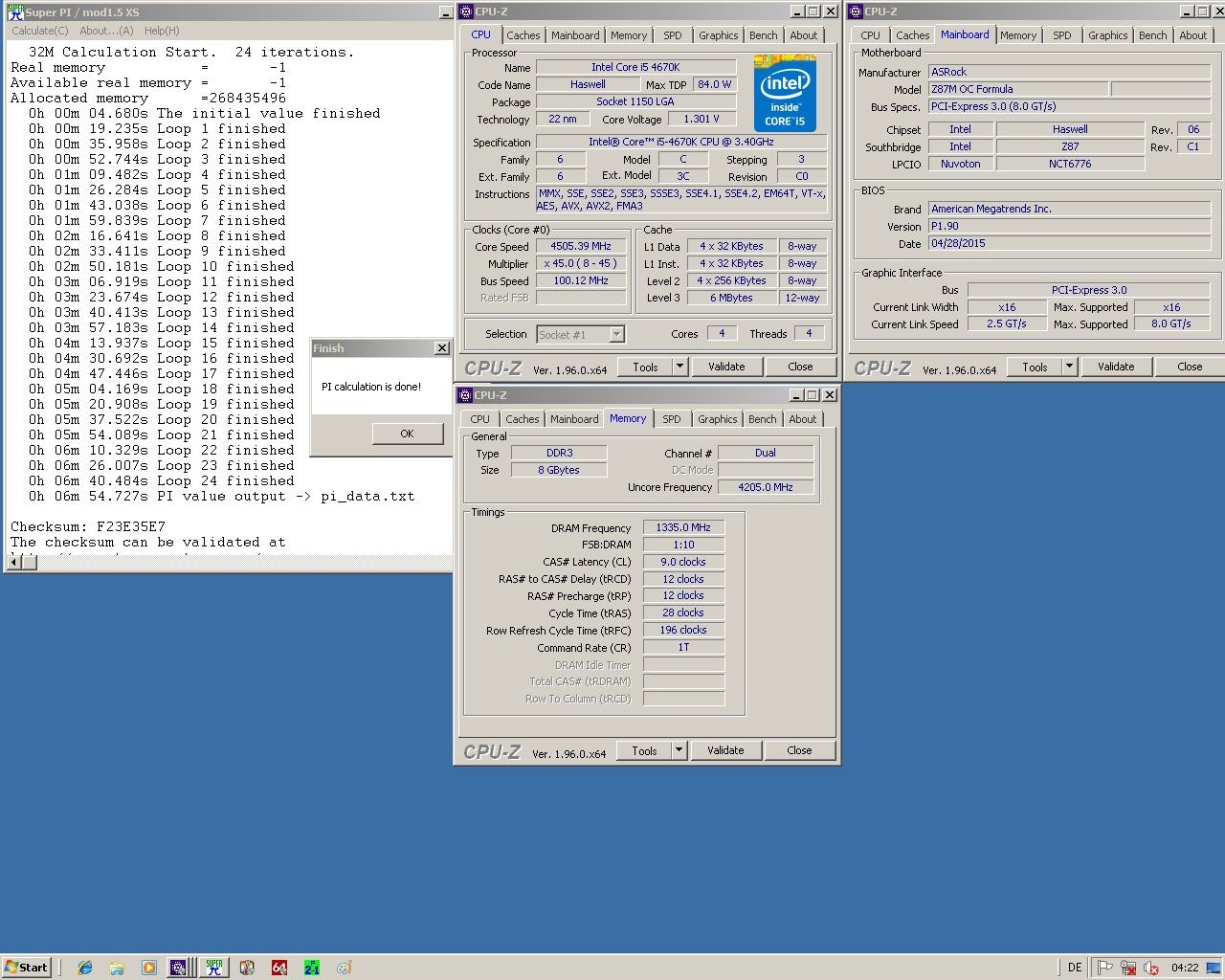Open About tab in CPU window

[804, 35]
